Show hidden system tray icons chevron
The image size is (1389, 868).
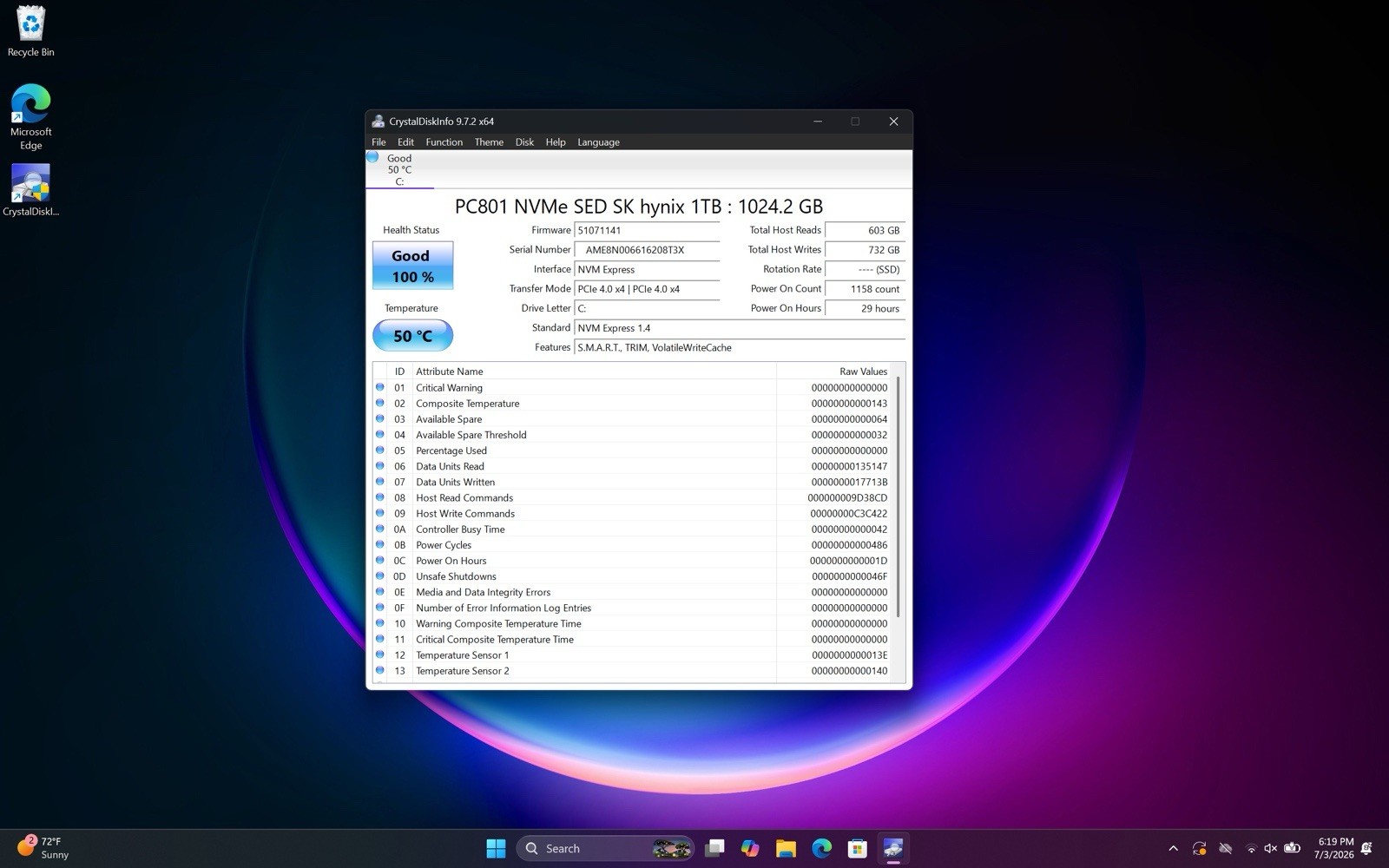(1173, 848)
